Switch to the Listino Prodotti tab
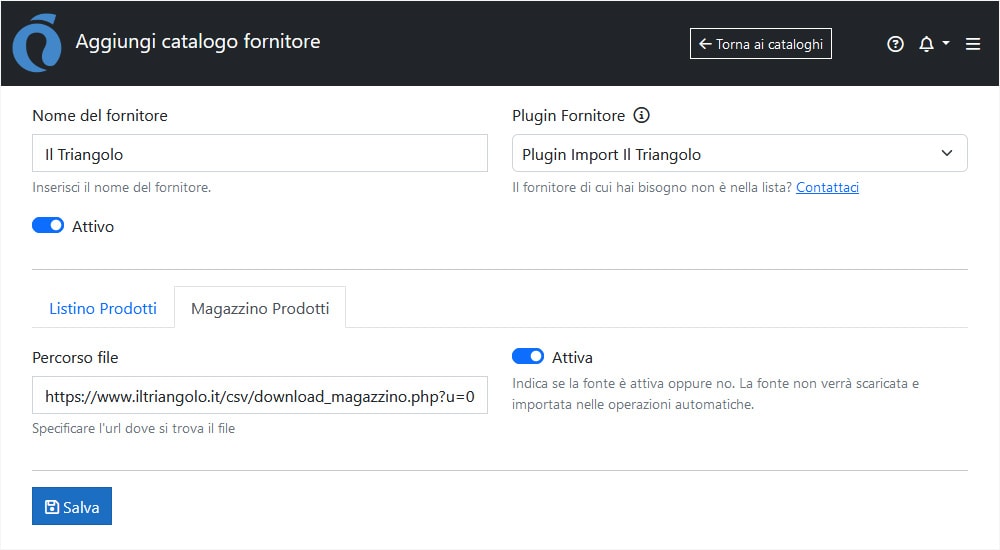1000x550 pixels. tap(103, 309)
